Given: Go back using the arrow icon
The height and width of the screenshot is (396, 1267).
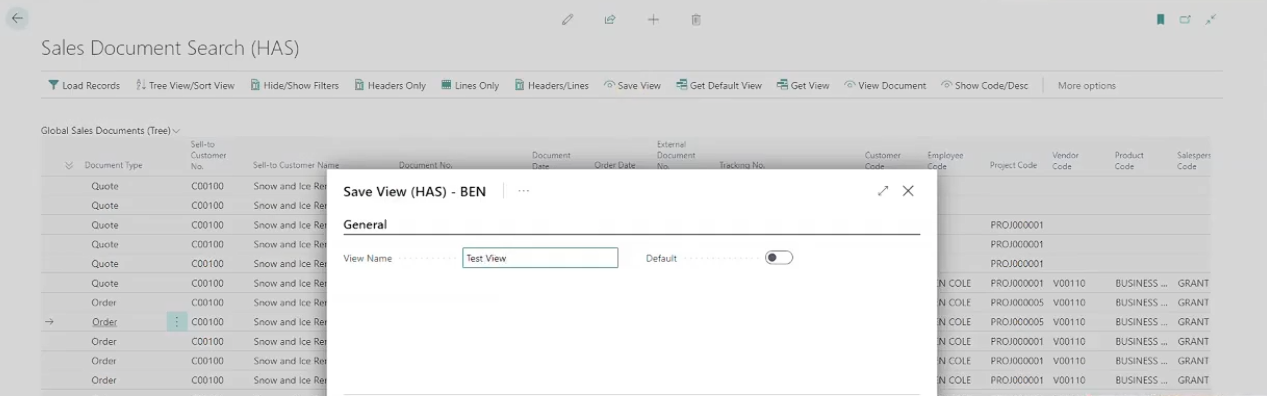Looking at the screenshot, I should [17, 18].
